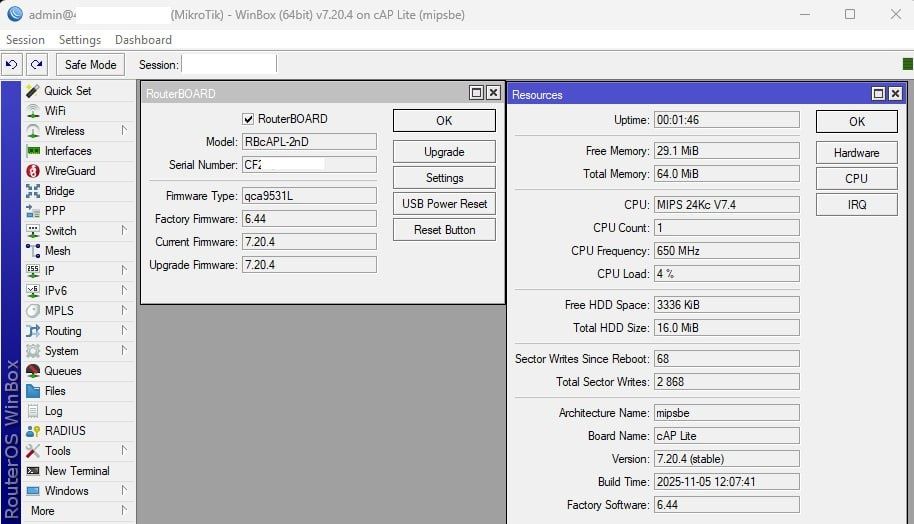Click OK in RouterBOARD window
The image size is (914, 524).
tap(444, 121)
